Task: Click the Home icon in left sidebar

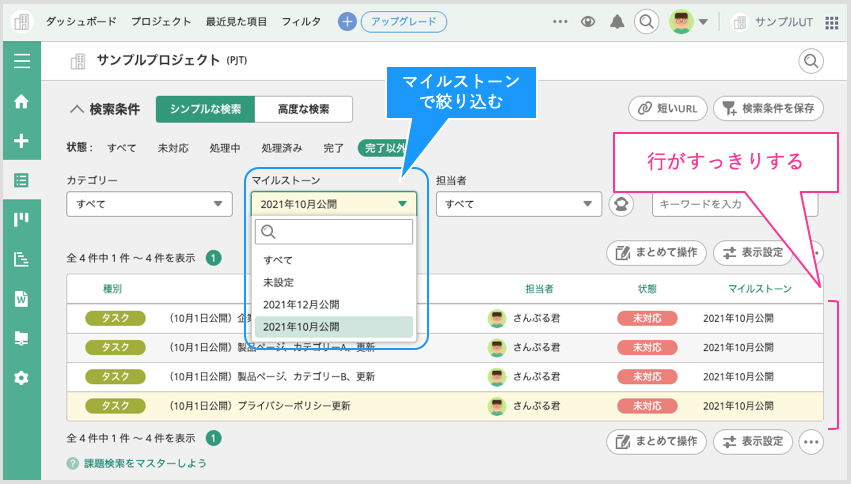Action: coord(21,101)
